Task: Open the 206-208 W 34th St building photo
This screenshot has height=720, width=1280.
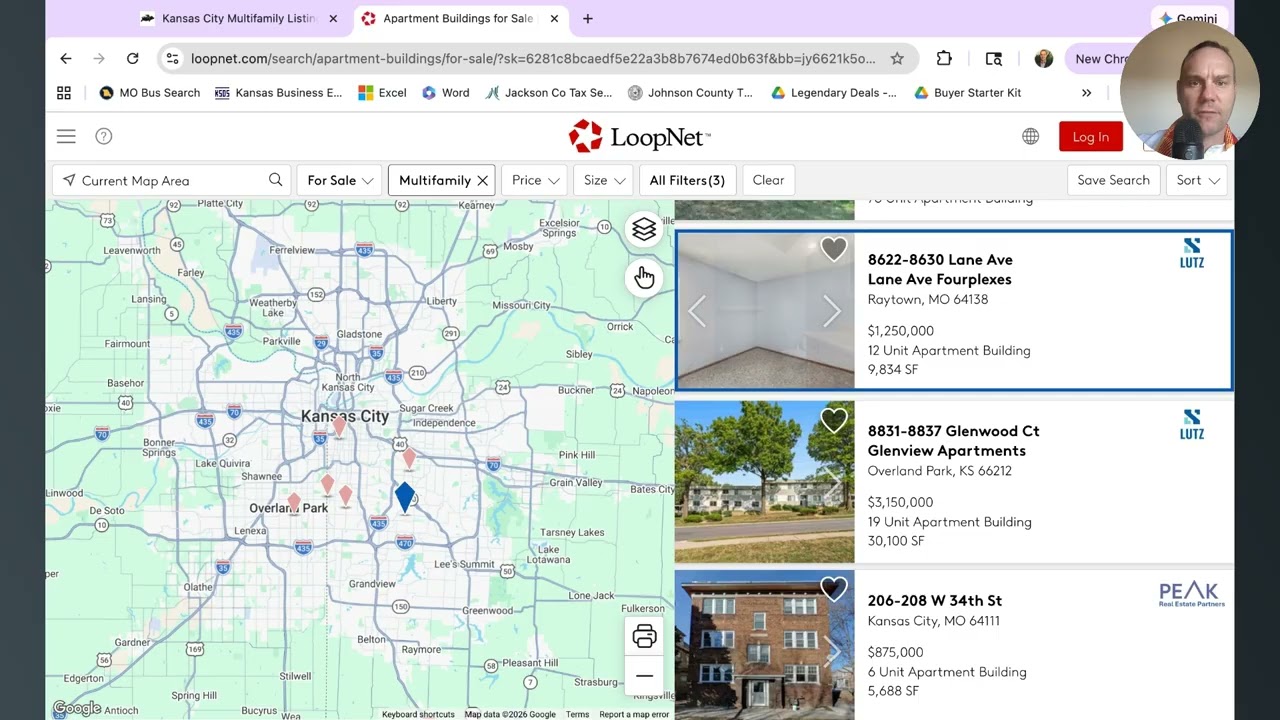Action: pos(764,645)
